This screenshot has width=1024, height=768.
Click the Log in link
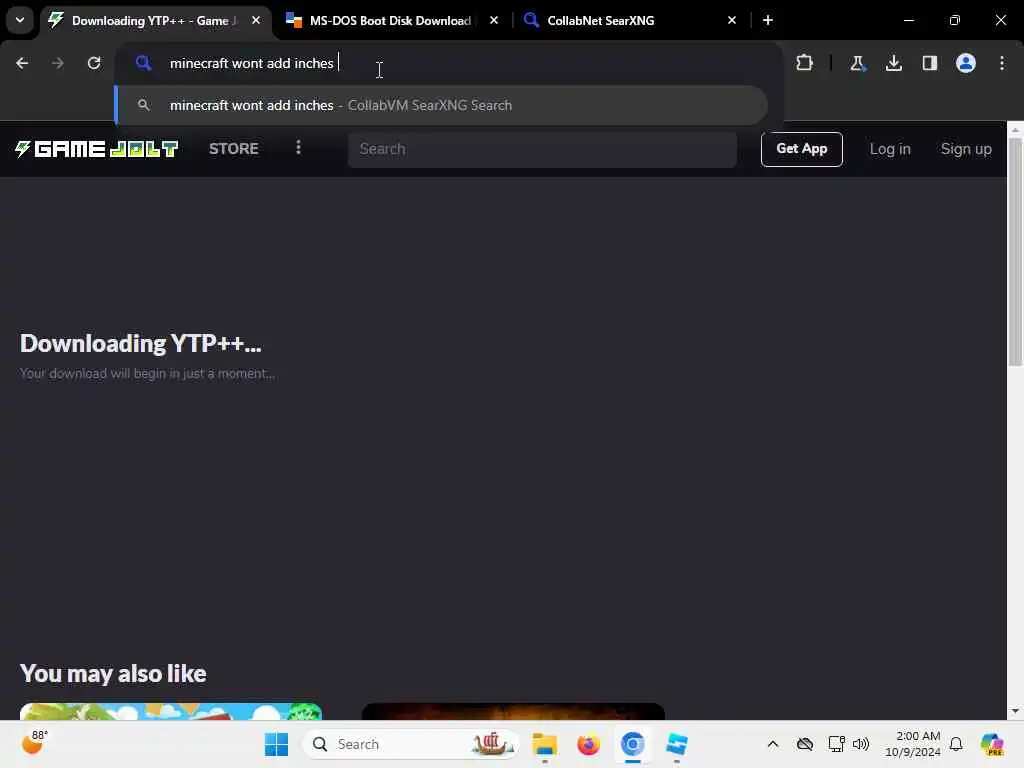(890, 149)
